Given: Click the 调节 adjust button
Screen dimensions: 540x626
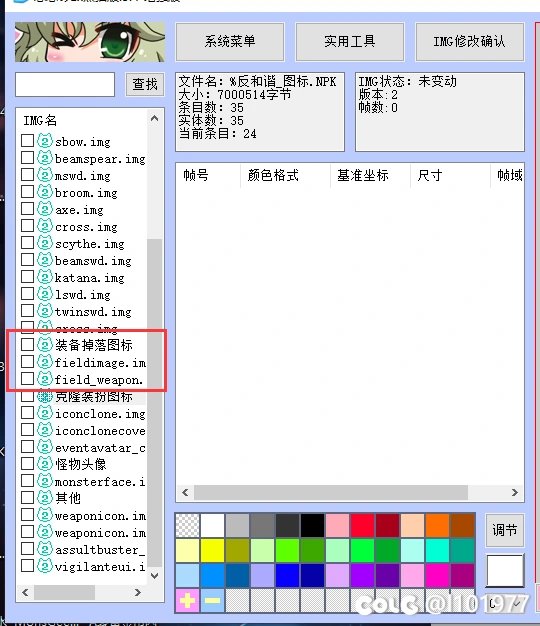Looking at the screenshot, I should [504, 530].
